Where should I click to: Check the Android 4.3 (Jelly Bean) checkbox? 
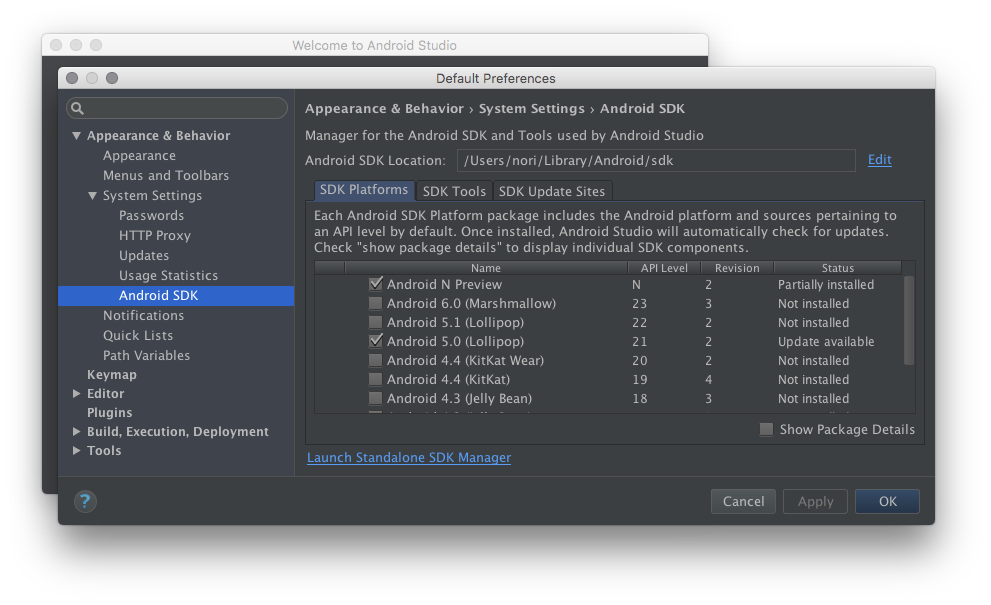[375, 398]
